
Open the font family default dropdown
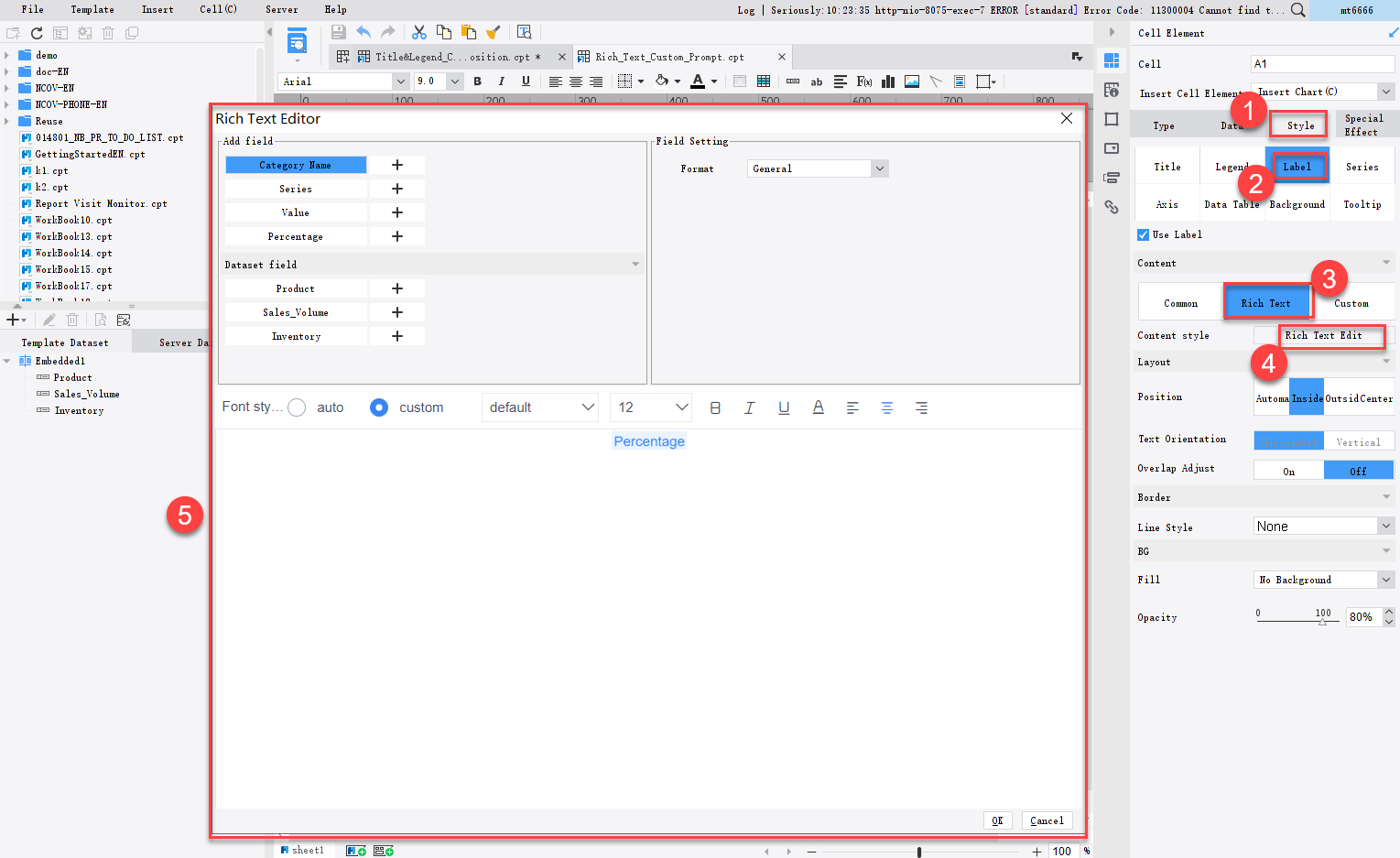coord(539,407)
